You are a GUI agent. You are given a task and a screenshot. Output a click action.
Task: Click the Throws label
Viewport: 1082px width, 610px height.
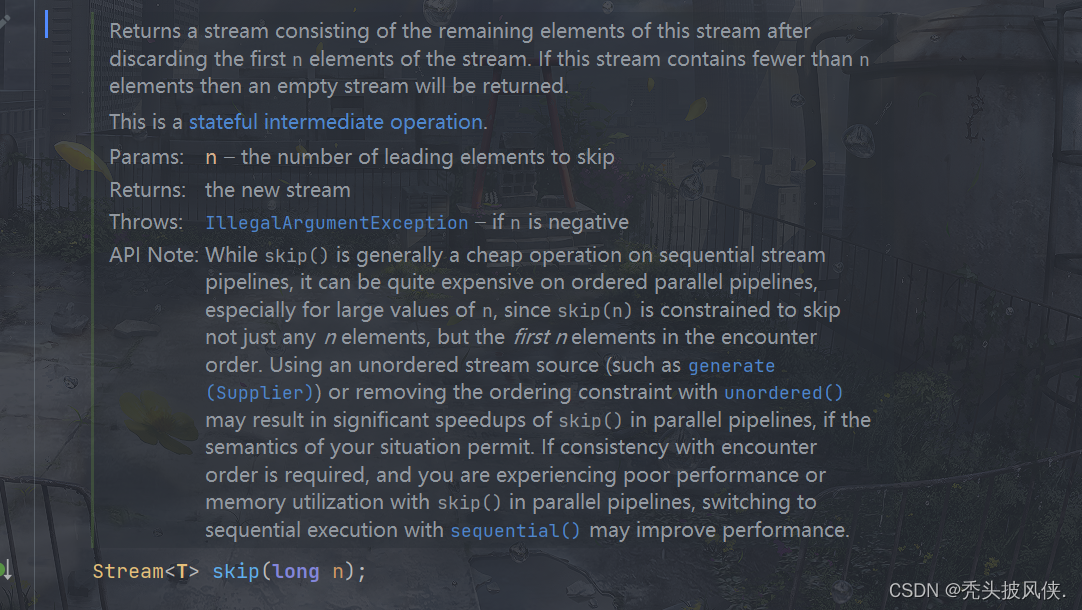coord(146,222)
